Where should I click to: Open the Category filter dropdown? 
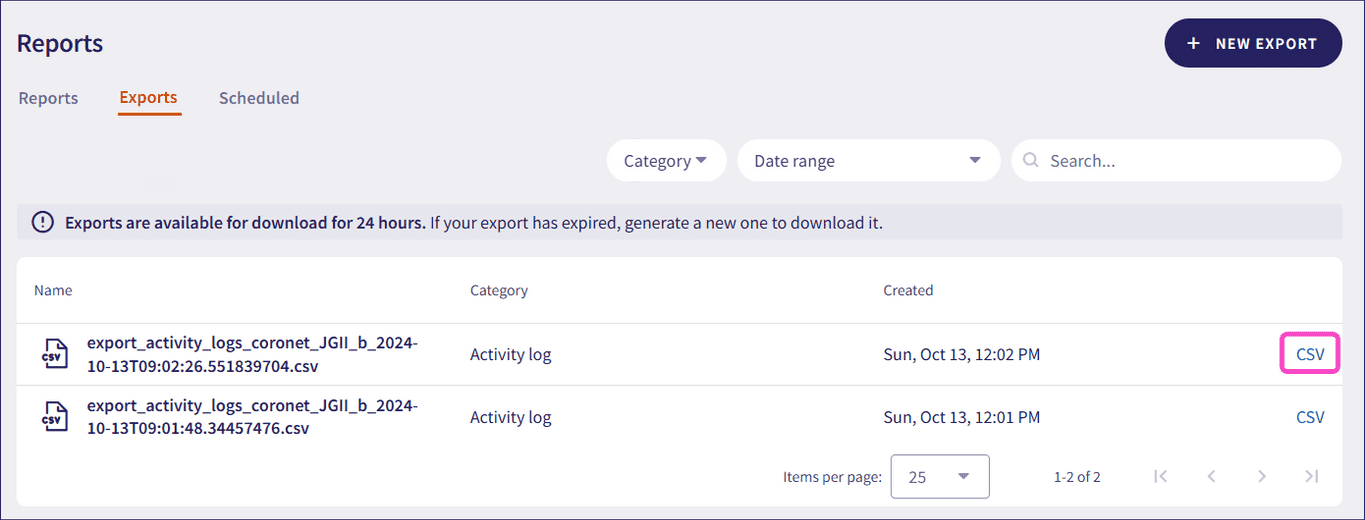(666, 161)
